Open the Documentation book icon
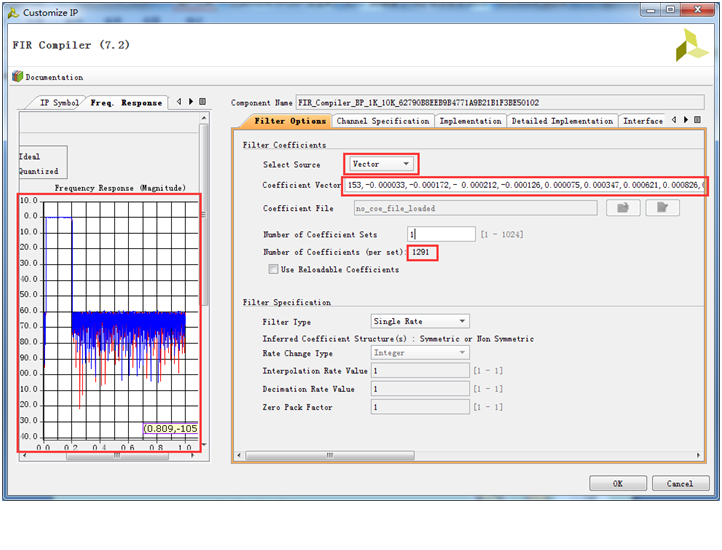This screenshot has height=550, width=722. pos(17,76)
